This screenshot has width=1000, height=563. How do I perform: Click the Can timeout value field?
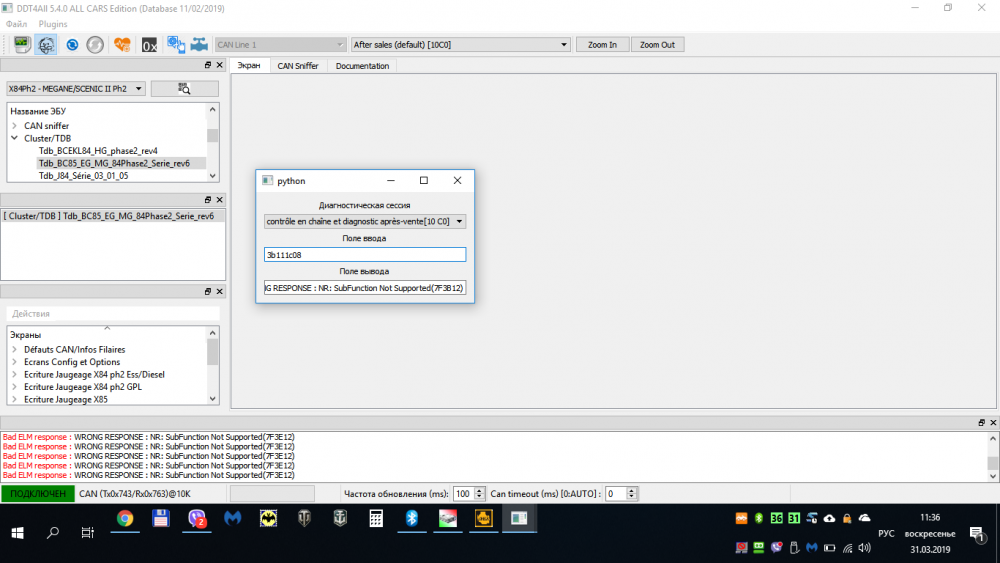coord(615,494)
